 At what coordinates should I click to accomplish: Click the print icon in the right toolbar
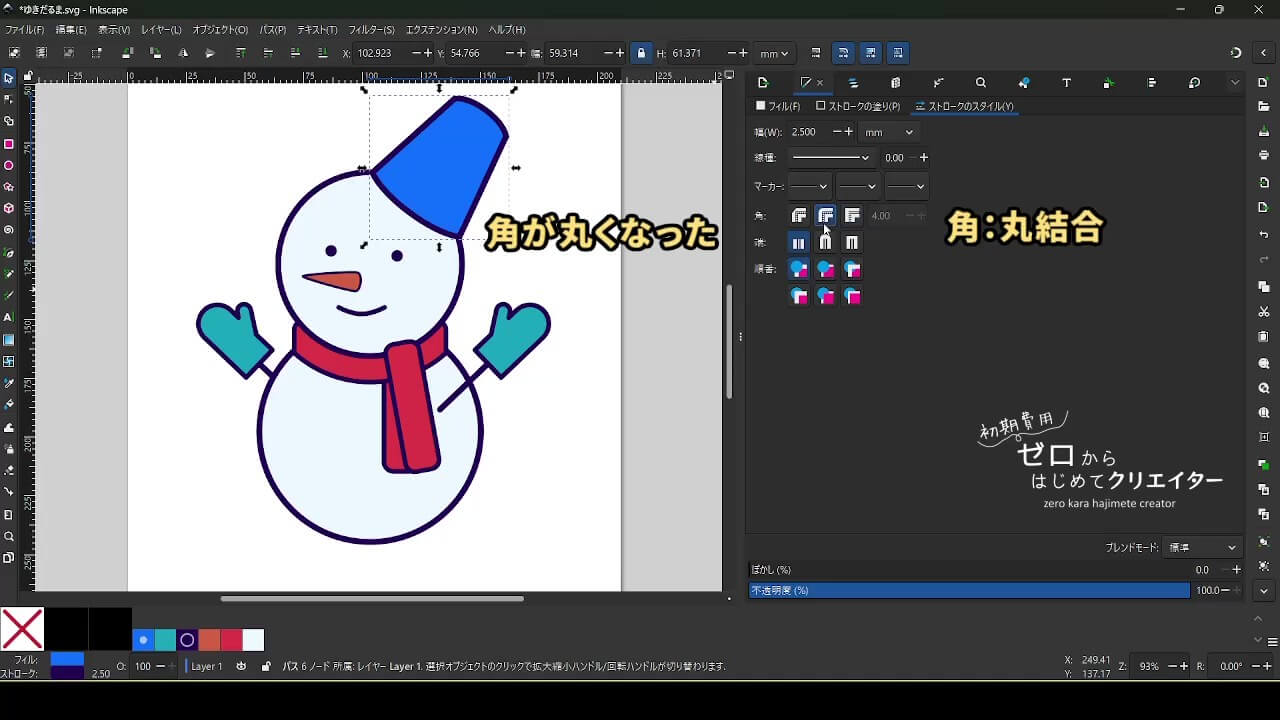click(x=1264, y=155)
